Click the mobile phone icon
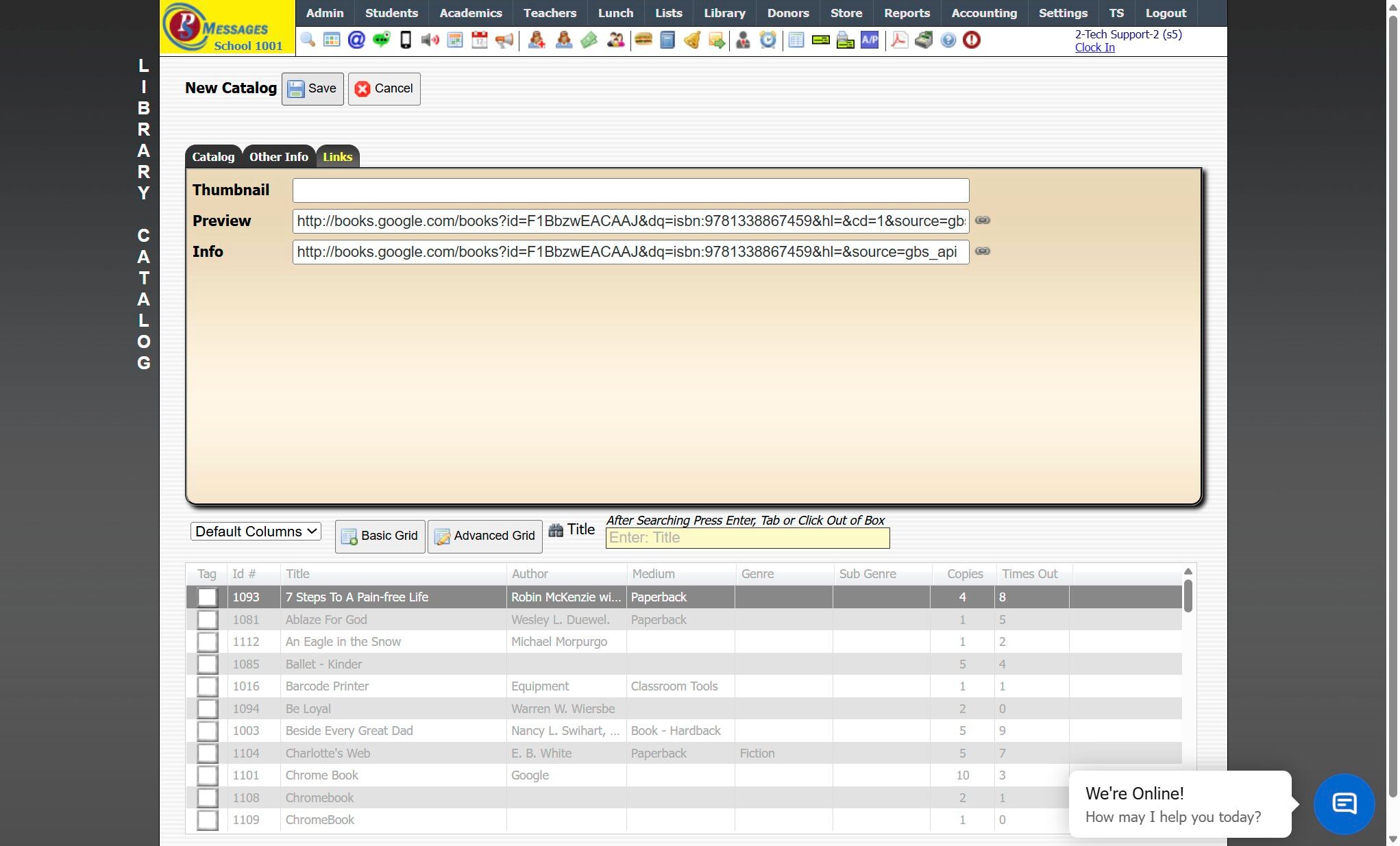1400x846 pixels. pos(406,40)
